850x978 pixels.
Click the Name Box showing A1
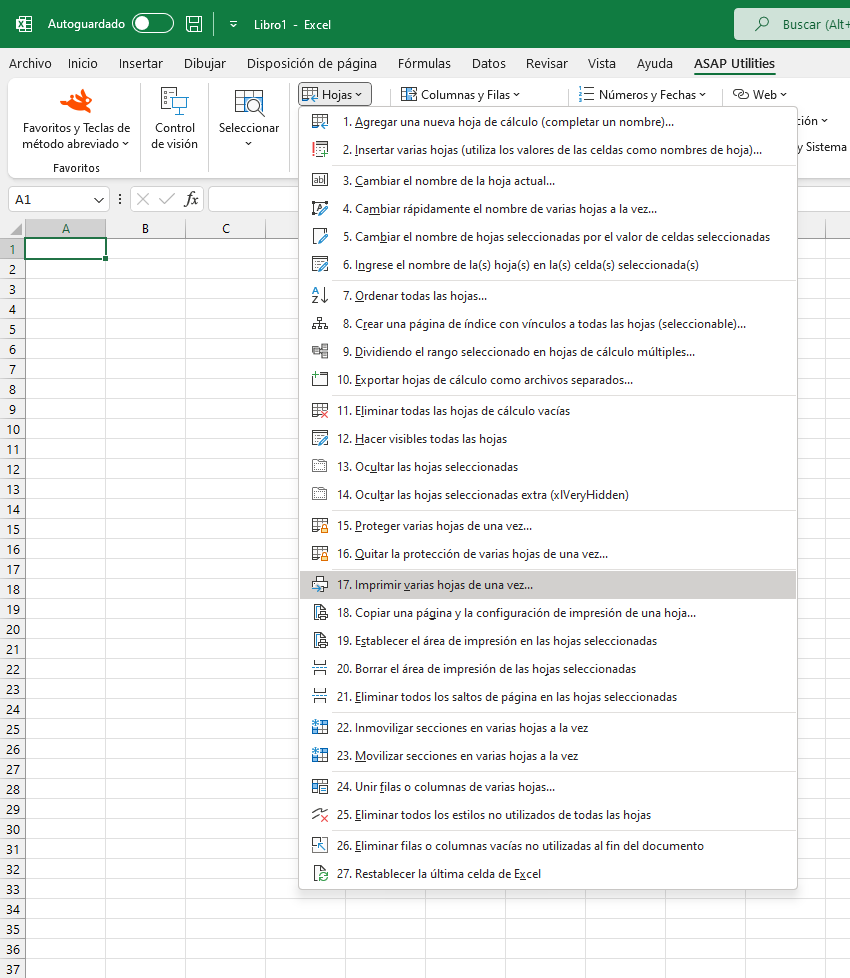[x=50, y=200]
